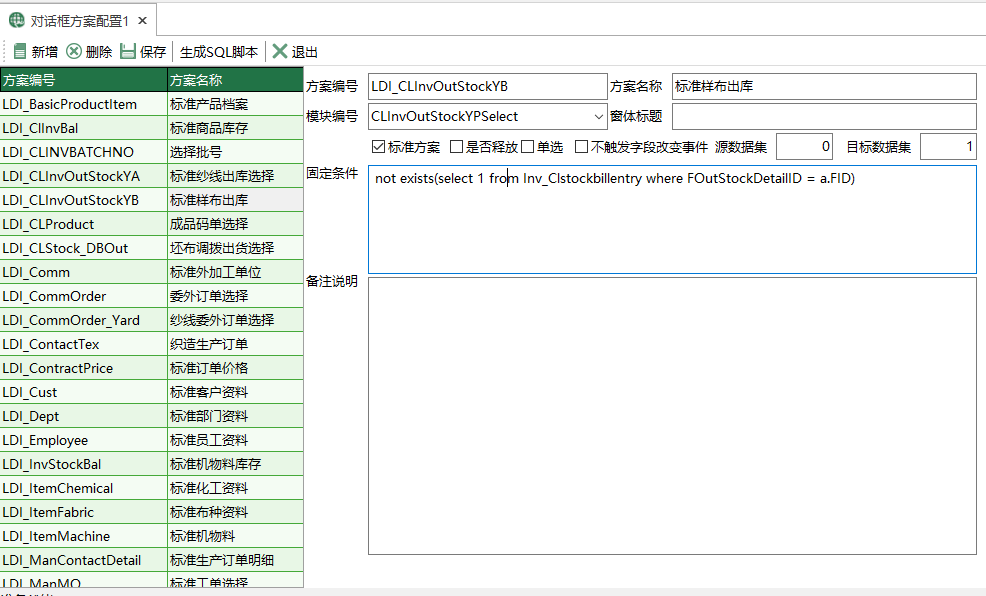Select the LDI_CLInvOutStockYB row

(152, 200)
